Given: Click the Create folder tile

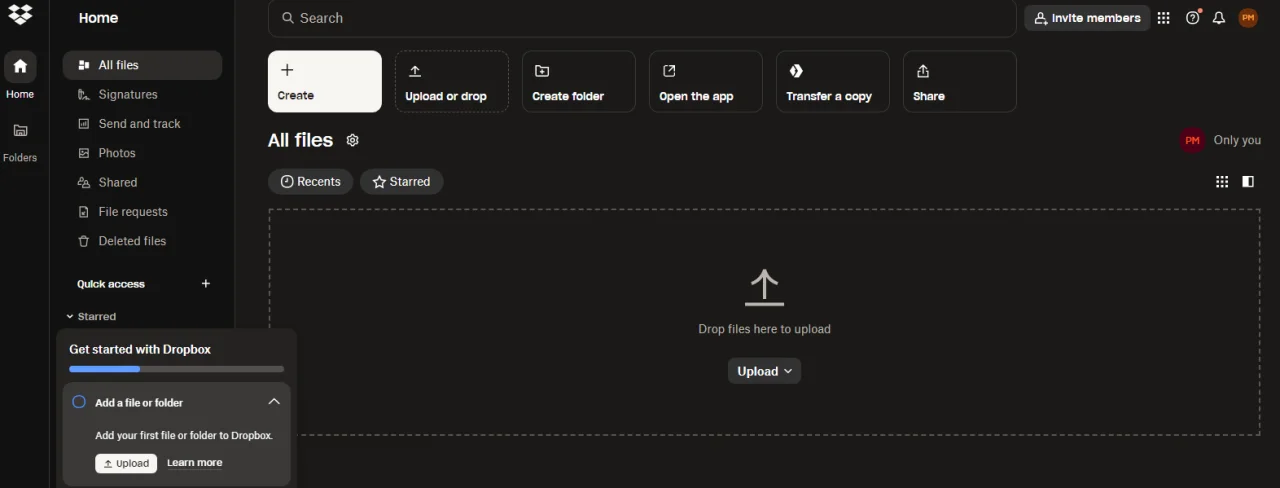Looking at the screenshot, I should point(579,82).
